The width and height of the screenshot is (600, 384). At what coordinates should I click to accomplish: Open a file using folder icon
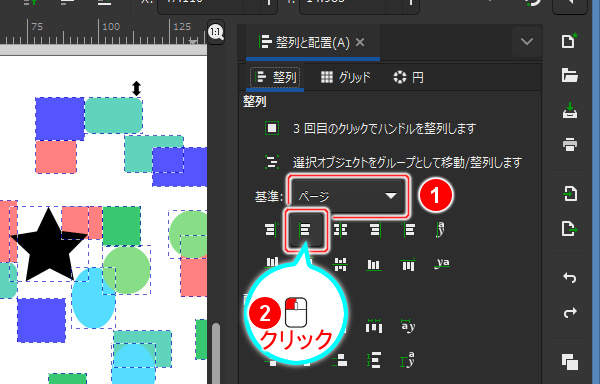(x=569, y=75)
